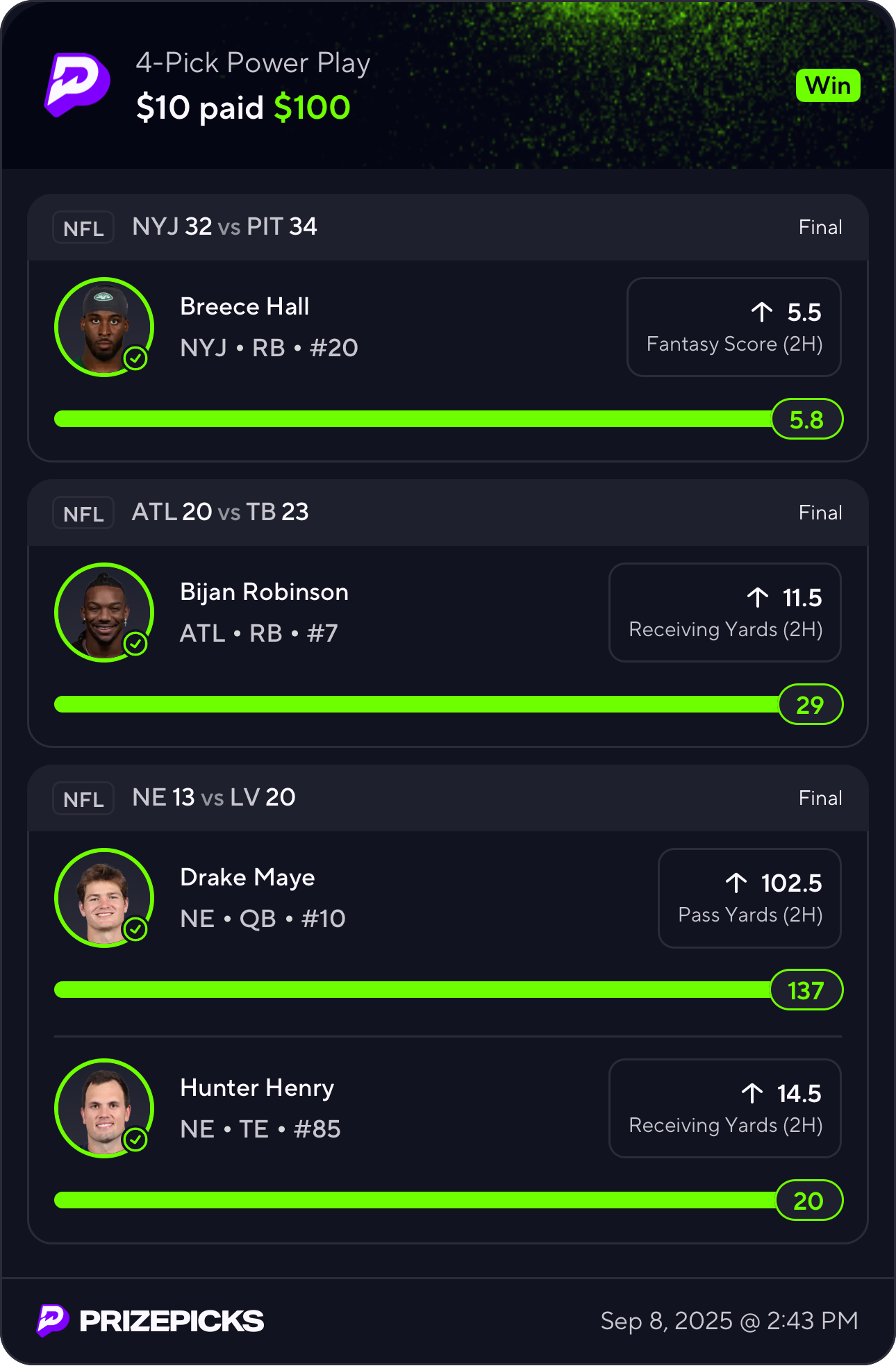
Task: Click the Bijan Robinson player name
Action: 264,592
